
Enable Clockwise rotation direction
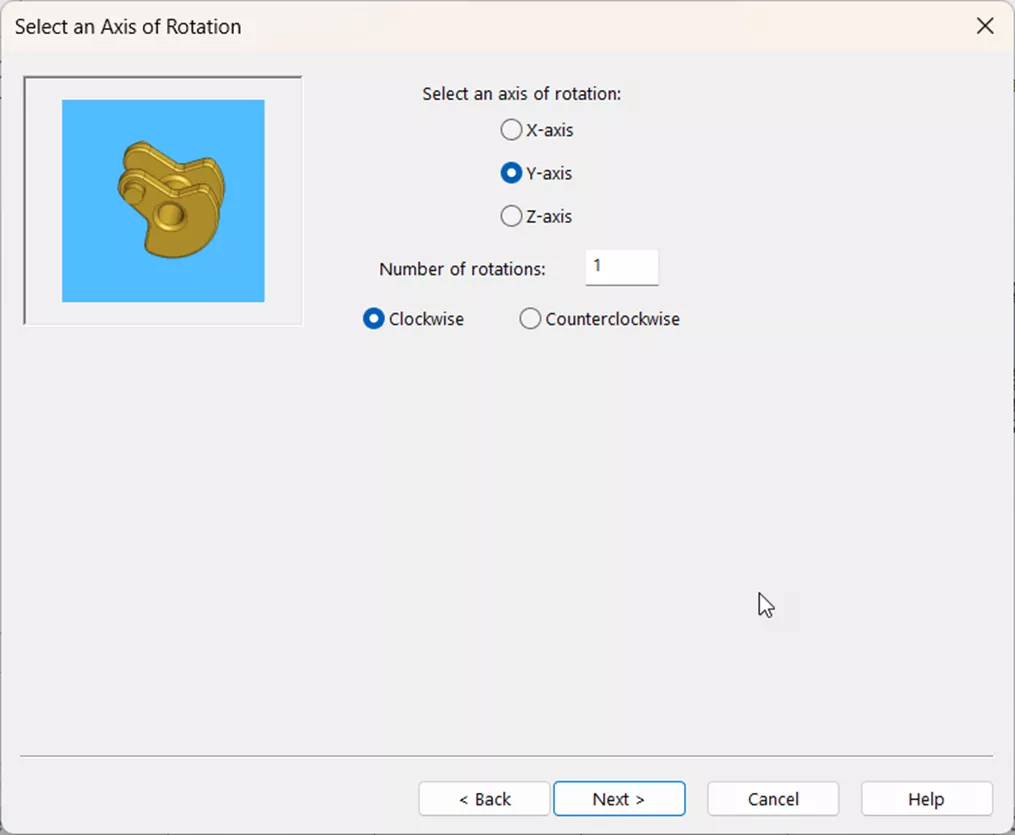[373, 318]
